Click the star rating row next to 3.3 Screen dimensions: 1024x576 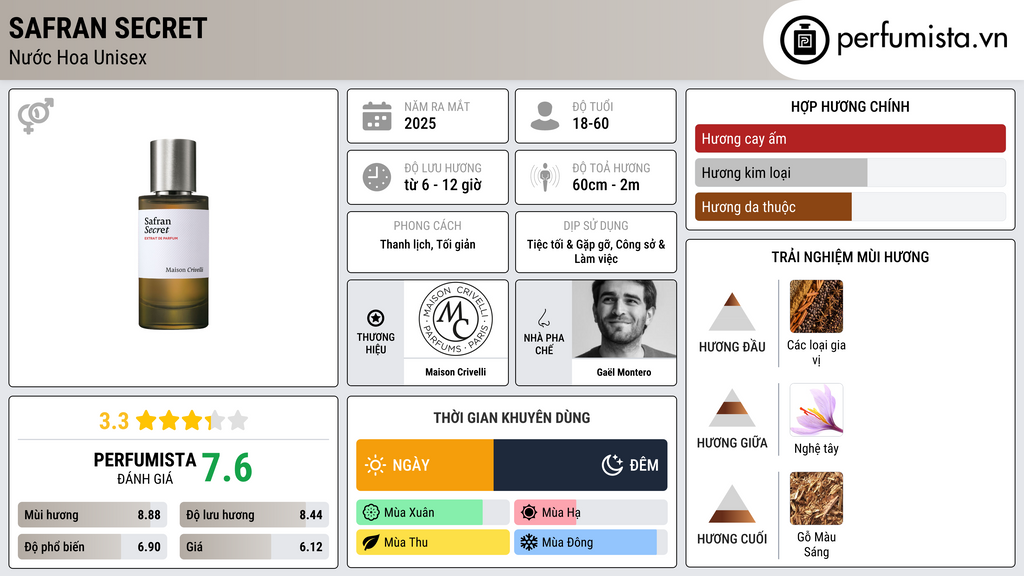tap(192, 421)
